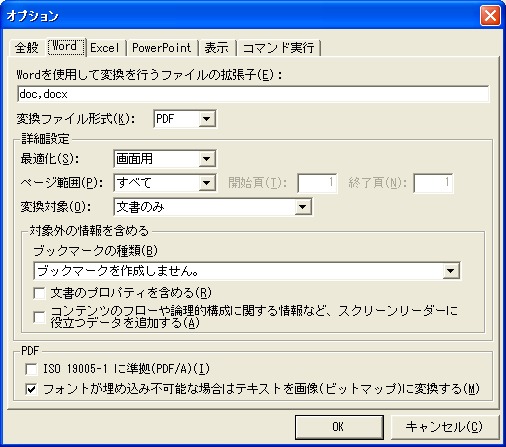Close the オプション dialog with the X button
This screenshot has height=447, width=506.
pos(490,15)
